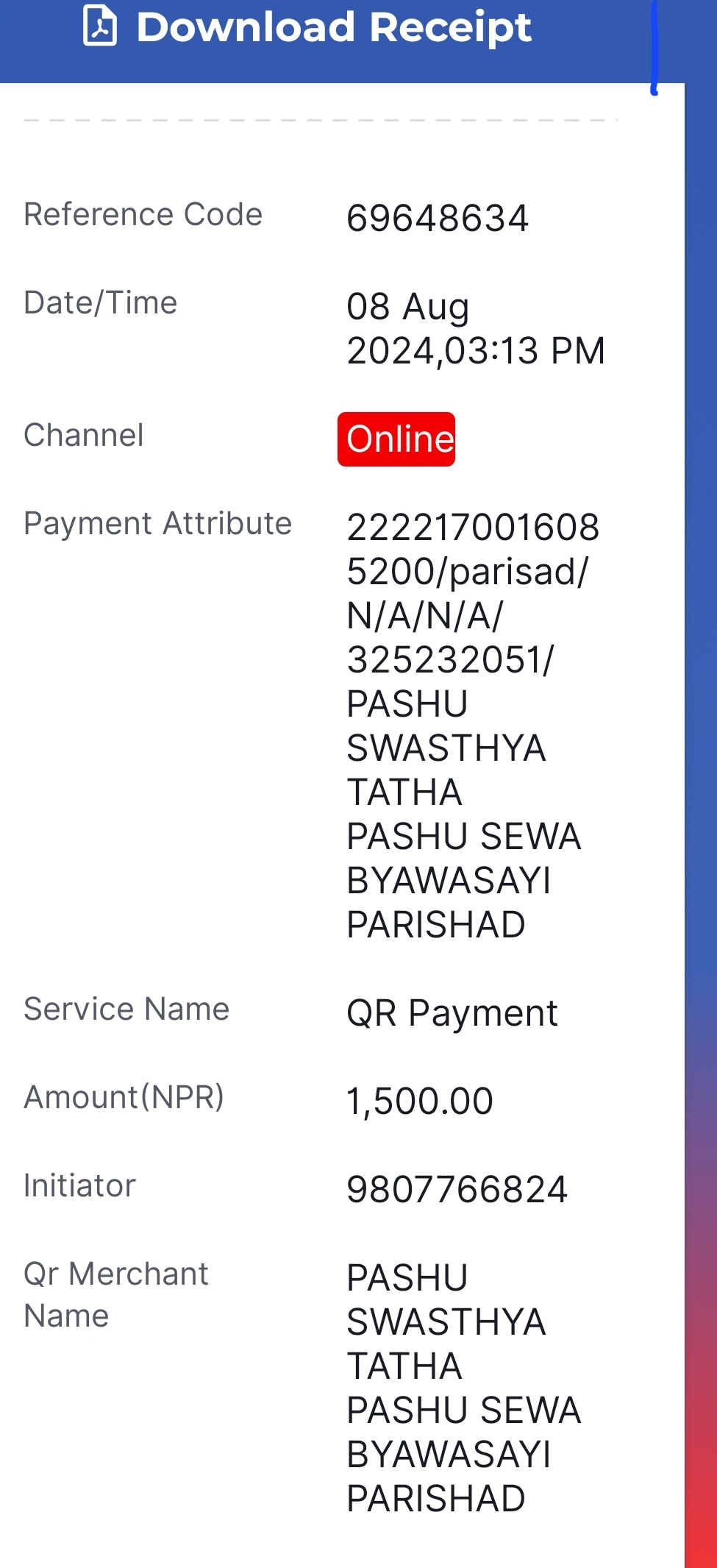Select the Qr Merchant Name value
The width and height of the screenshot is (717, 1568).
[464, 1388]
